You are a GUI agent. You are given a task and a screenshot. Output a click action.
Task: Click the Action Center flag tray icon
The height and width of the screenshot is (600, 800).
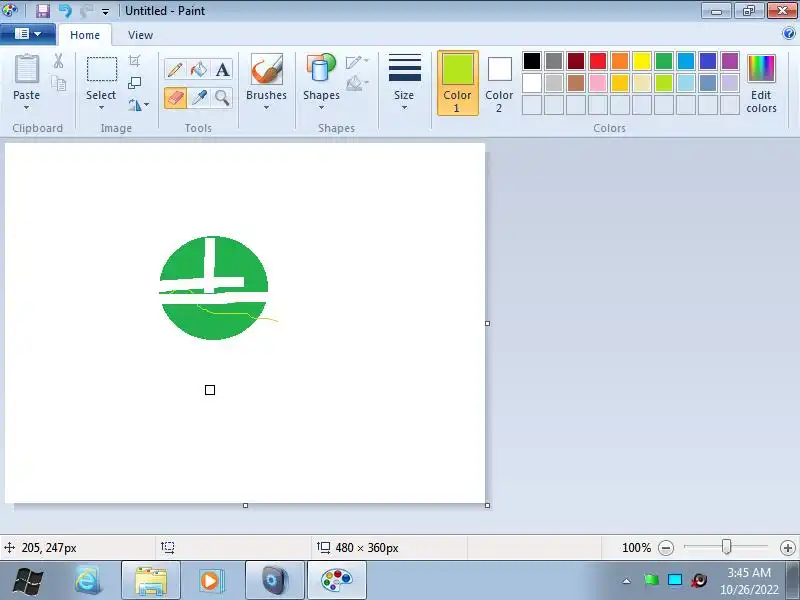(x=651, y=580)
